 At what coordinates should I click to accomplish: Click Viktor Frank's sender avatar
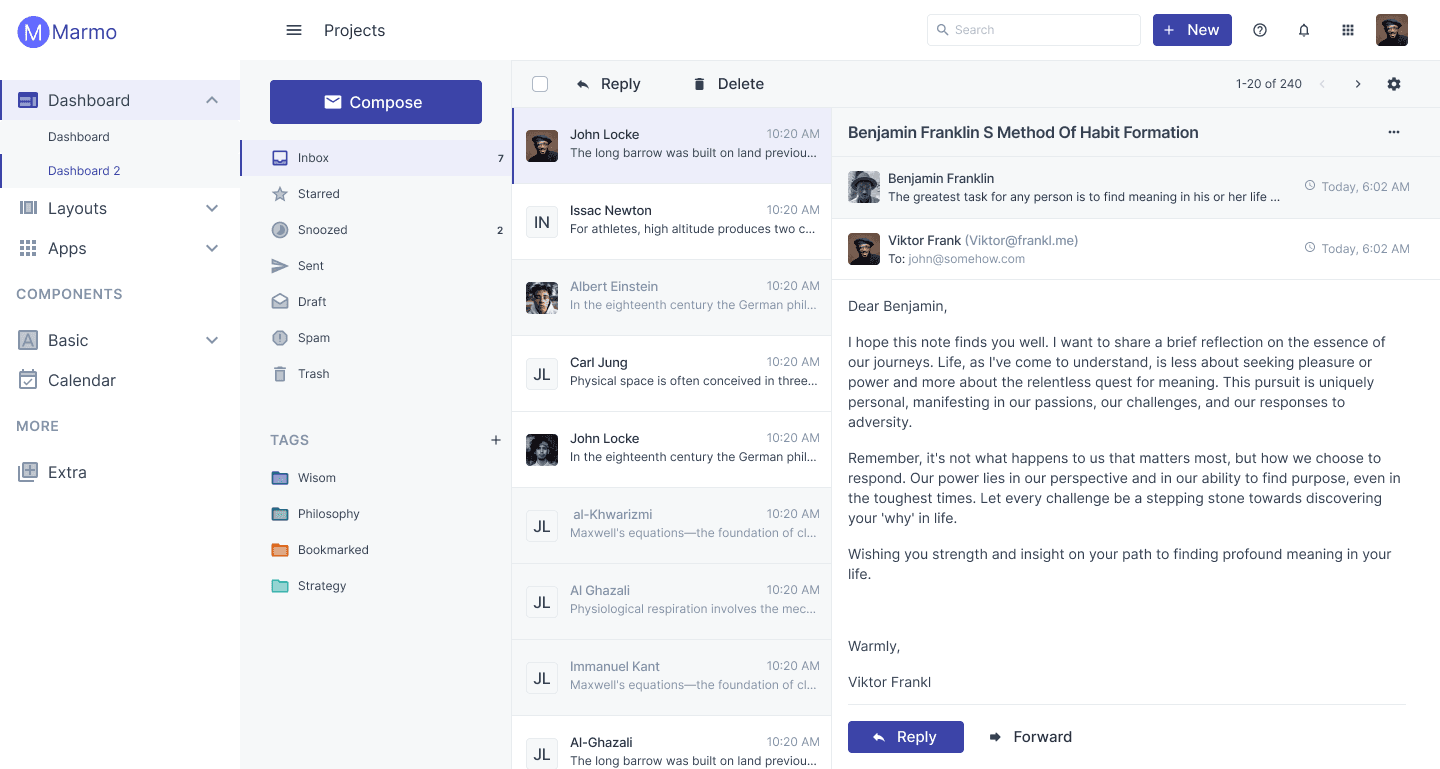(x=864, y=249)
